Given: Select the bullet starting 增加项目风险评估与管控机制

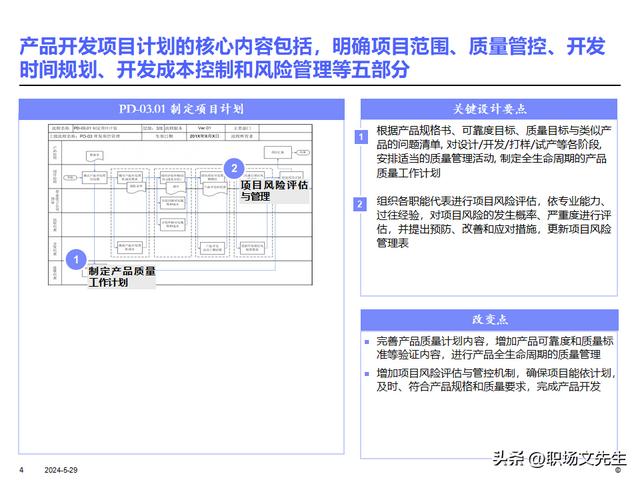Looking at the screenshot, I should pyautogui.click(x=495, y=380).
